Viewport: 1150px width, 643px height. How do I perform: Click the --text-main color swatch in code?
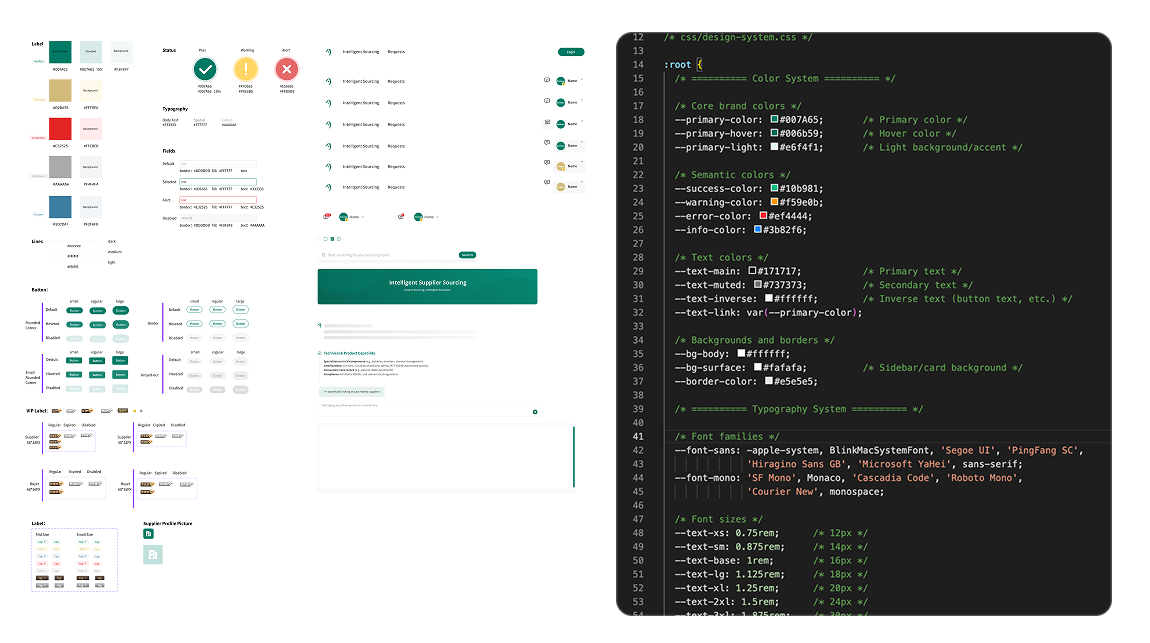click(752, 271)
